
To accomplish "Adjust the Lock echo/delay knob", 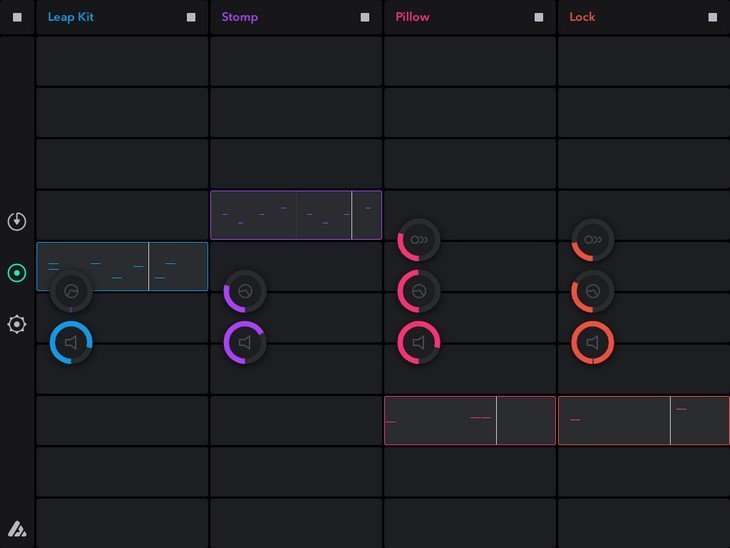I will [x=593, y=240].
